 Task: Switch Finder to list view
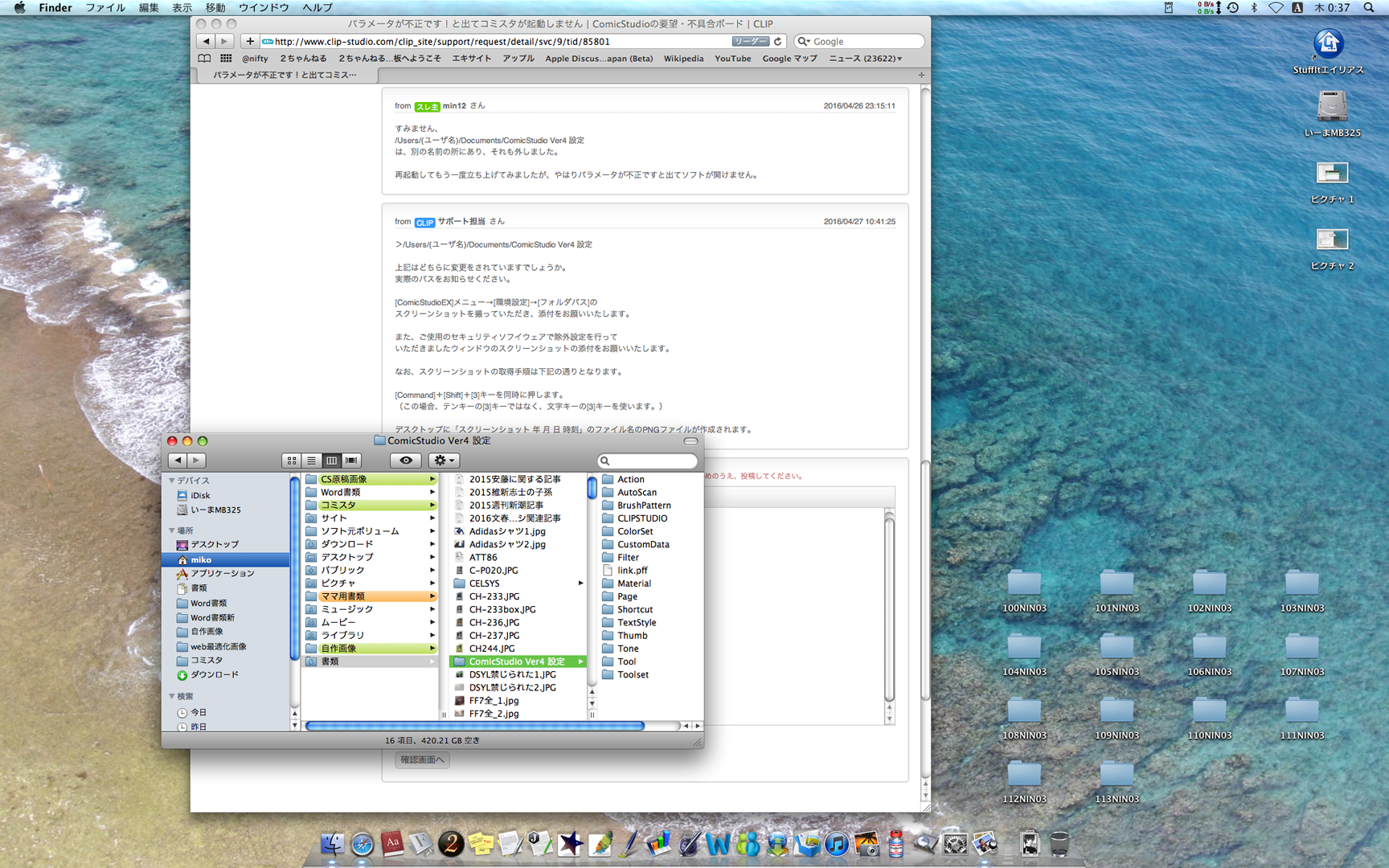click(311, 461)
